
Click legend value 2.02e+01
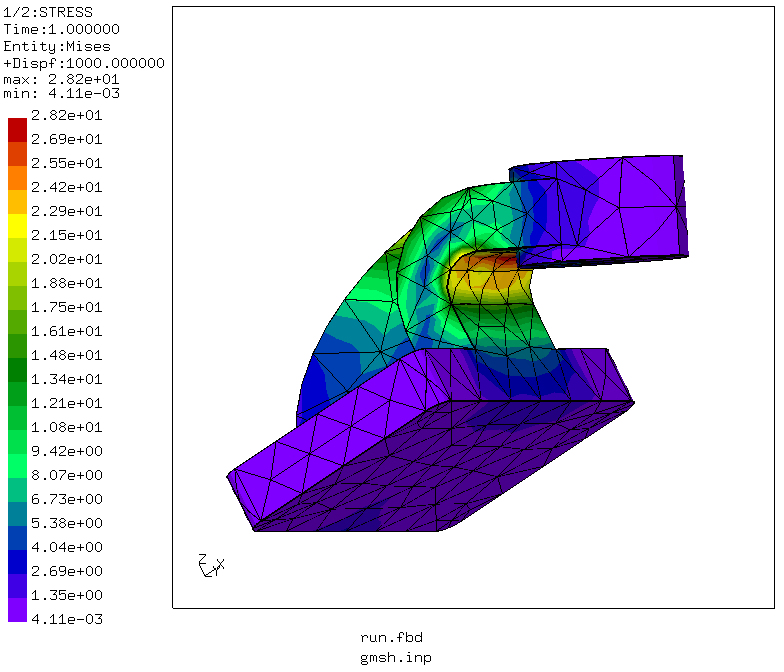(66, 259)
